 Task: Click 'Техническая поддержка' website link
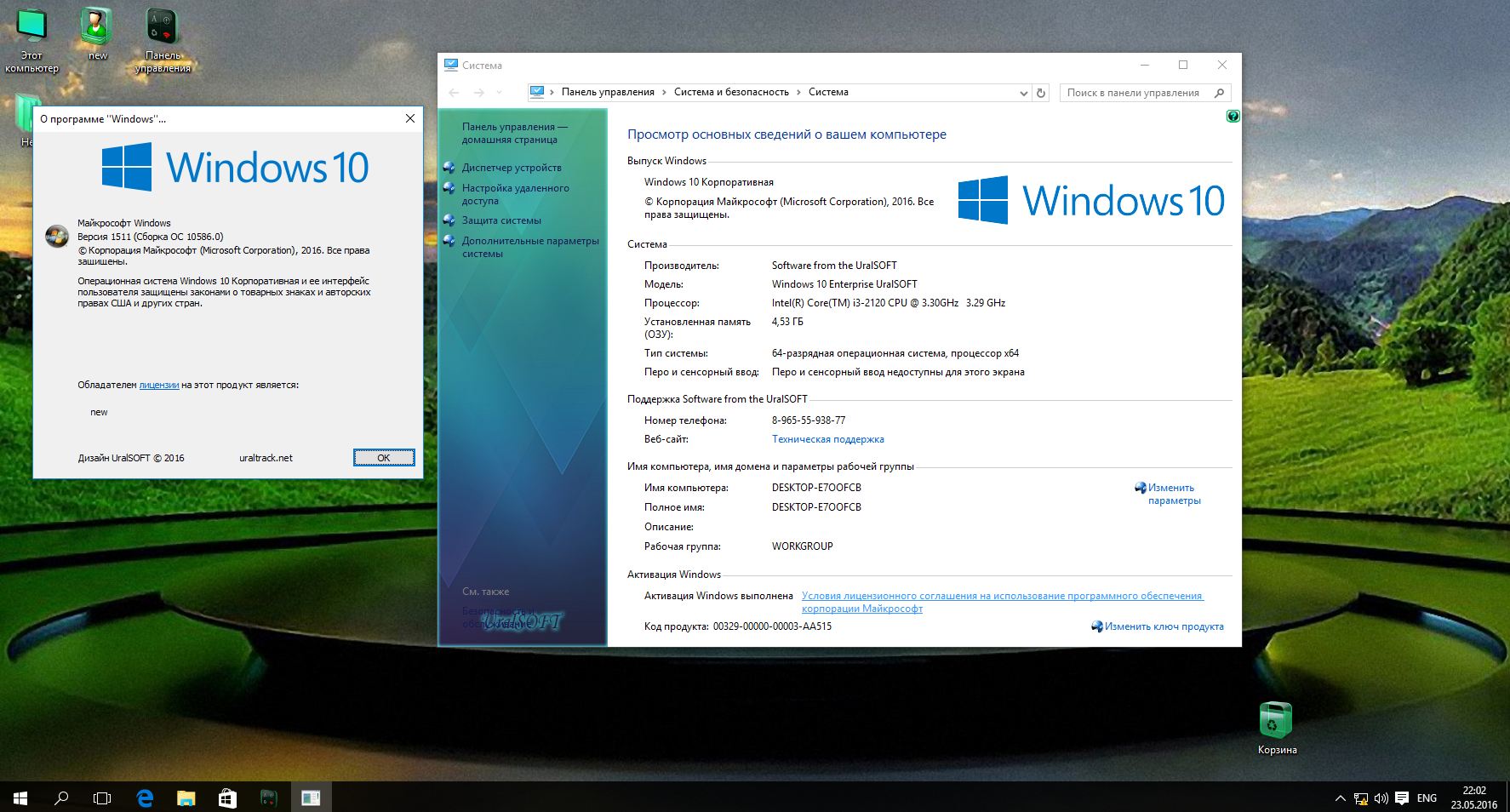(827, 439)
